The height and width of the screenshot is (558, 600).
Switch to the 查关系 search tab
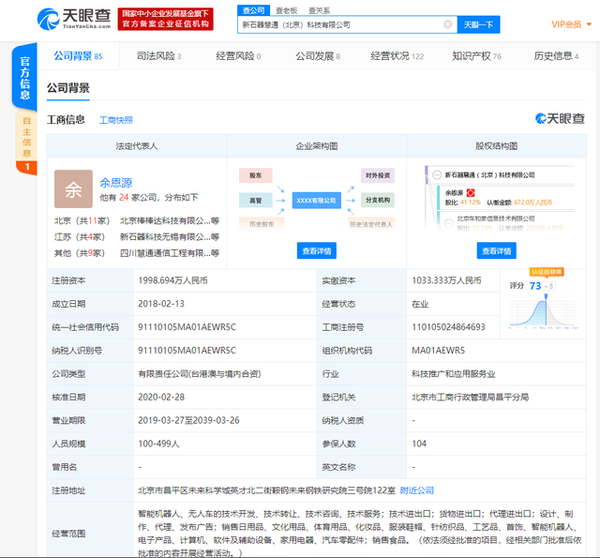coord(319,11)
